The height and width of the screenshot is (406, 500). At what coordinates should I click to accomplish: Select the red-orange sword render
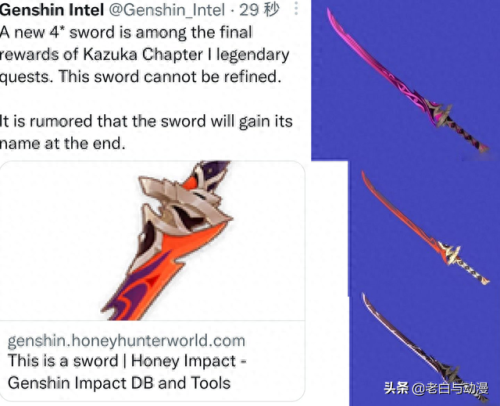pos(425,228)
